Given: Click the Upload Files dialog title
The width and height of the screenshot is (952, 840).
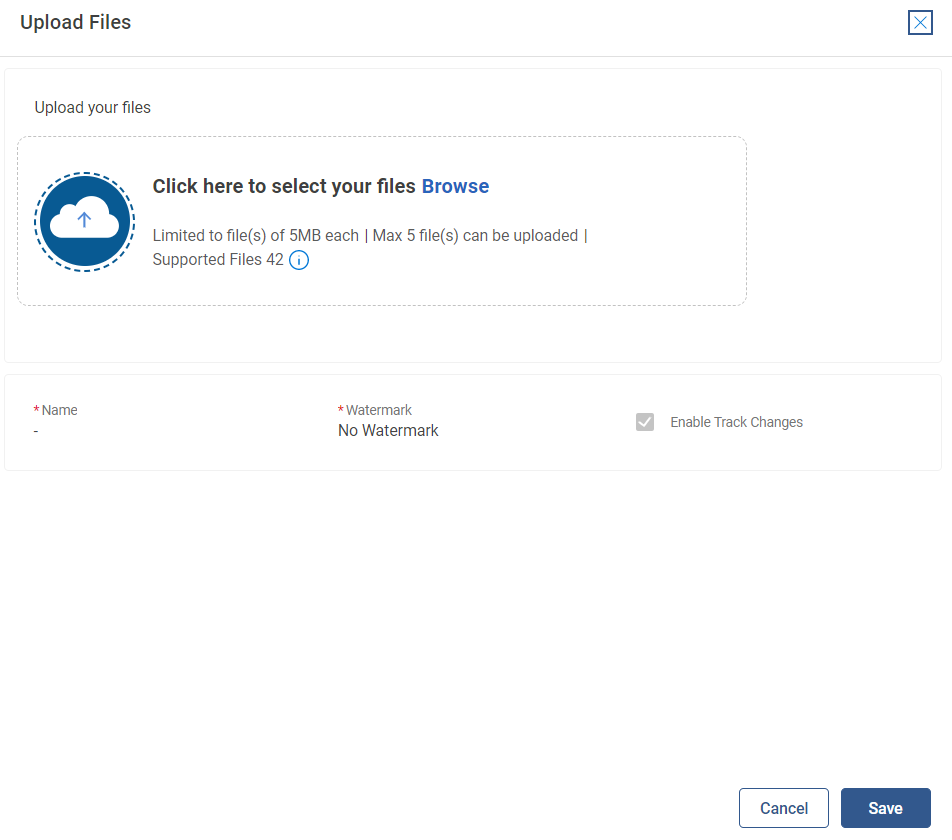Looking at the screenshot, I should coord(76,22).
